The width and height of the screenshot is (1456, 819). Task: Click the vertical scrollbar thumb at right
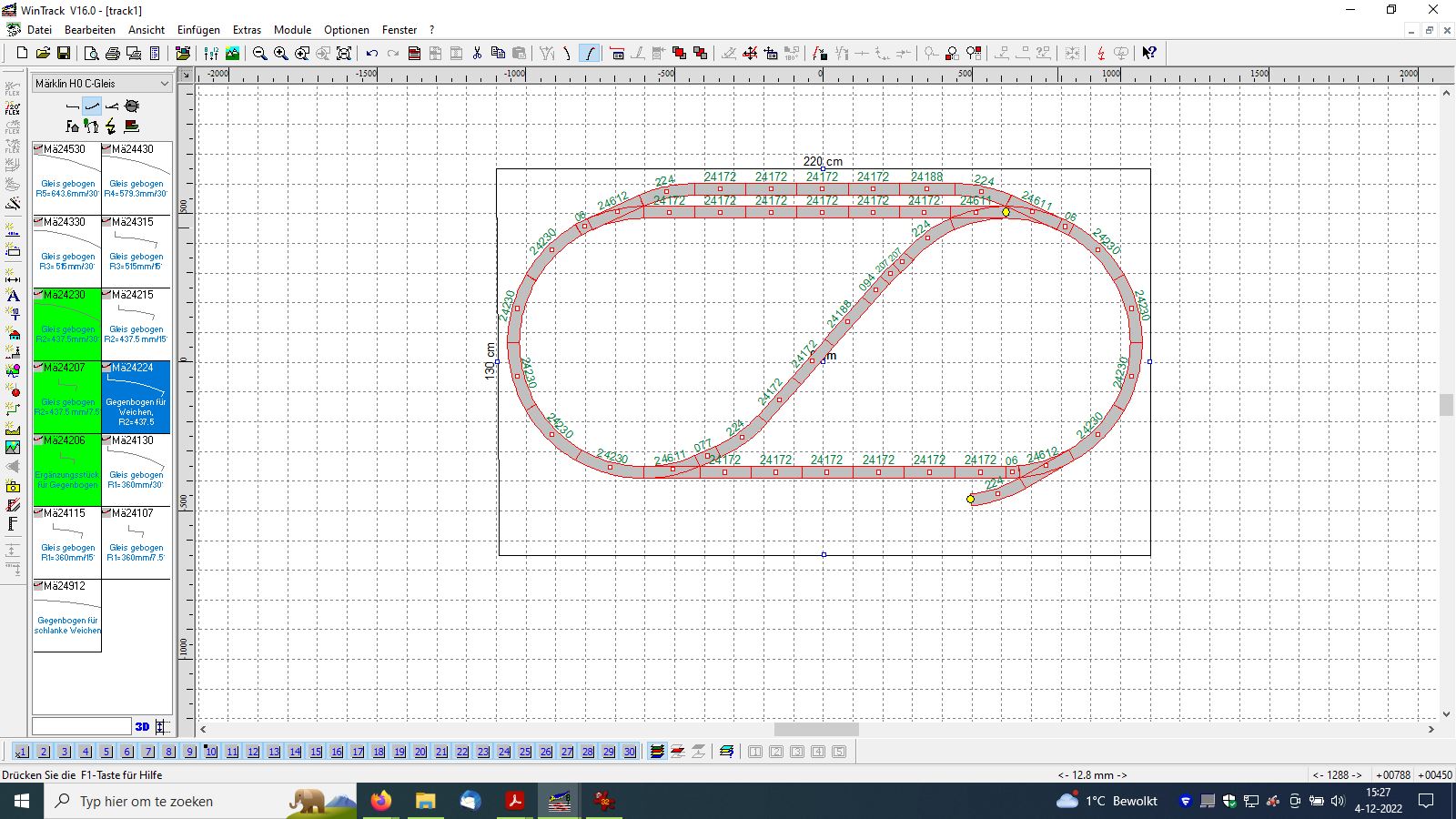pyautogui.click(x=1446, y=404)
